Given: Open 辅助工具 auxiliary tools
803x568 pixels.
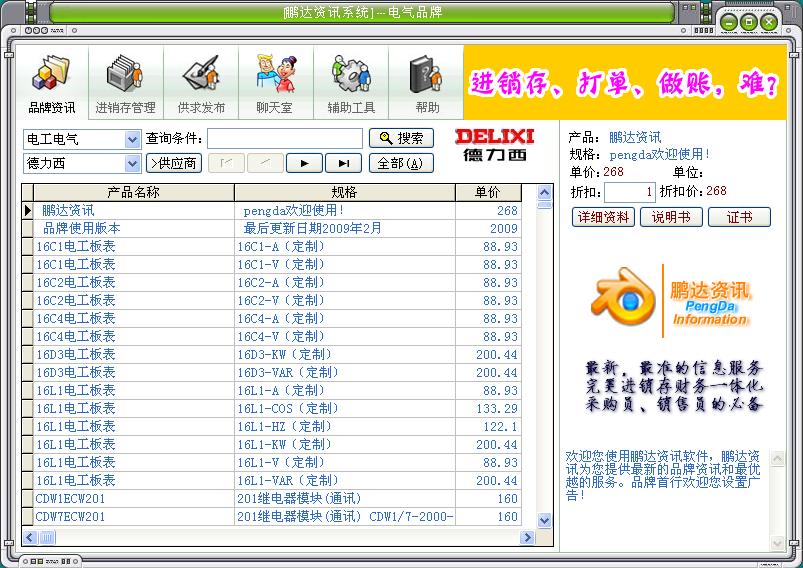Looking at the screenshot, I should point(351,85).
